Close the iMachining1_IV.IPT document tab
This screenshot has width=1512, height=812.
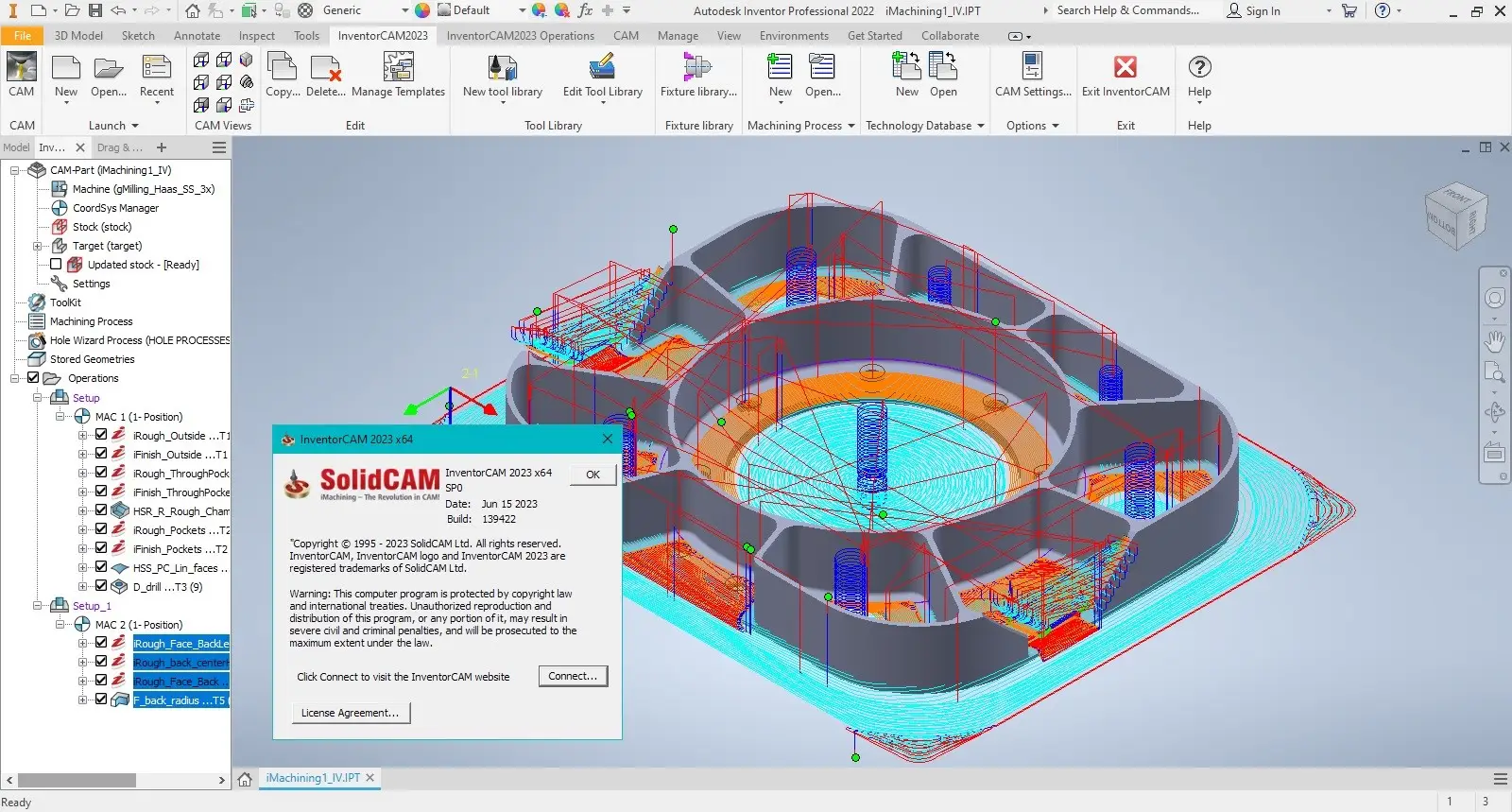[370, 778]
